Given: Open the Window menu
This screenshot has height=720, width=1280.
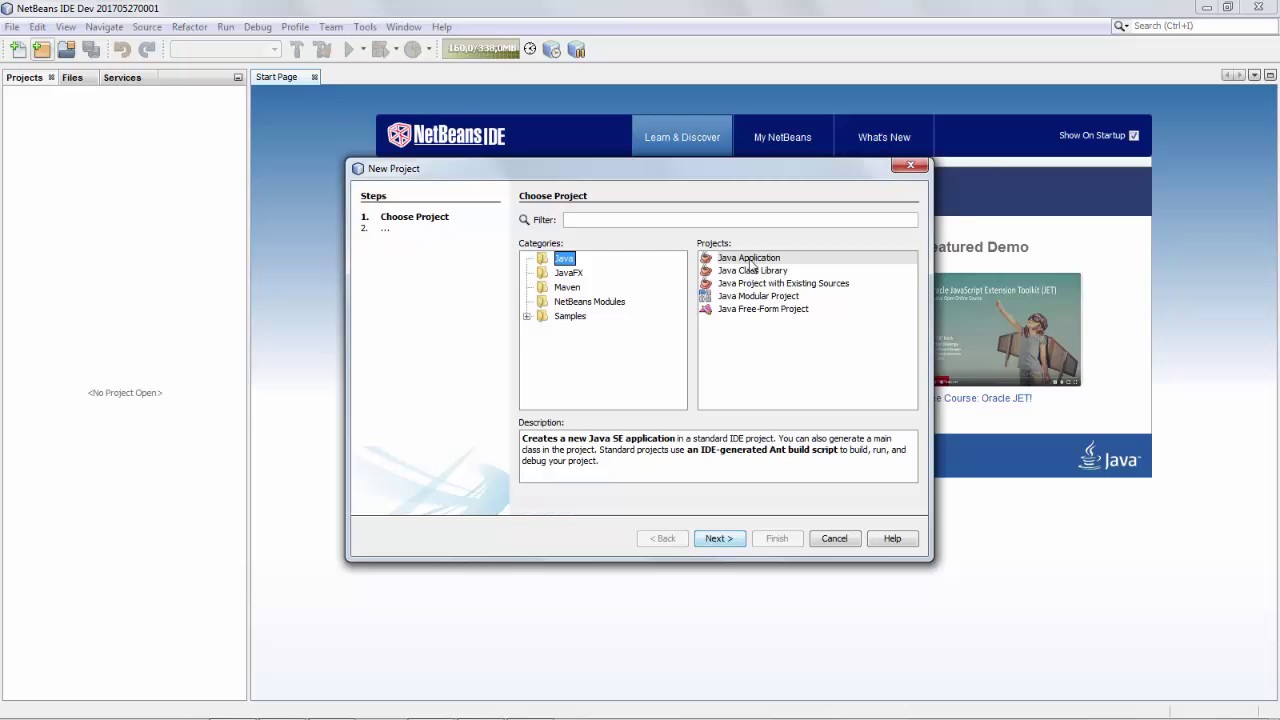Looking at the screenshot, I should [x=403, y=27].
